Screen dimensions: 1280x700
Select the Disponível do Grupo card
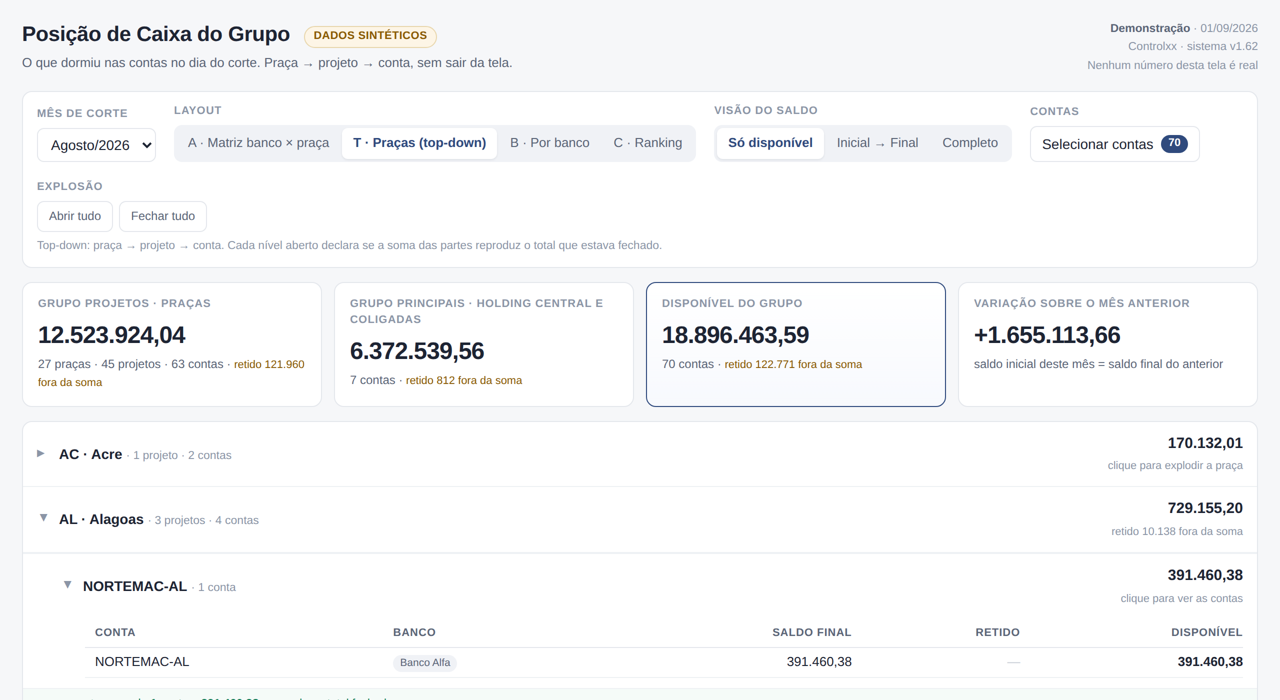click(796, 345)
